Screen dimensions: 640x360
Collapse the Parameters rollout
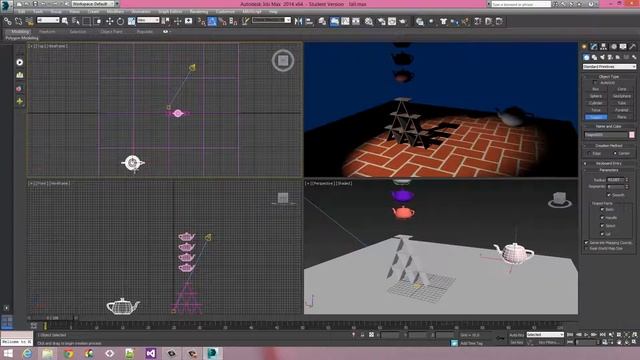click(609, 170)
